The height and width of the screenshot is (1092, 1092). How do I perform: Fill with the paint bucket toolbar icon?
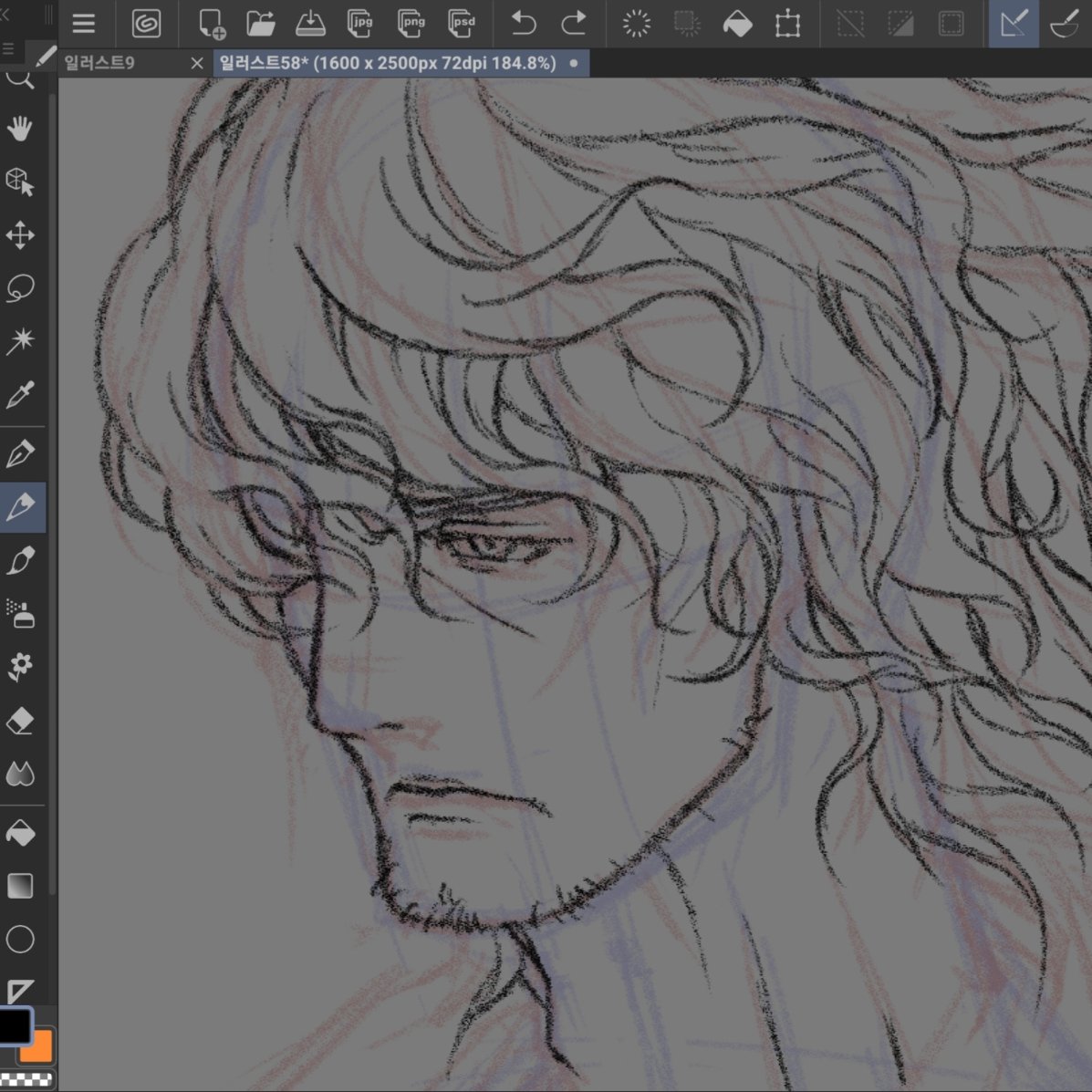(737, 24)
